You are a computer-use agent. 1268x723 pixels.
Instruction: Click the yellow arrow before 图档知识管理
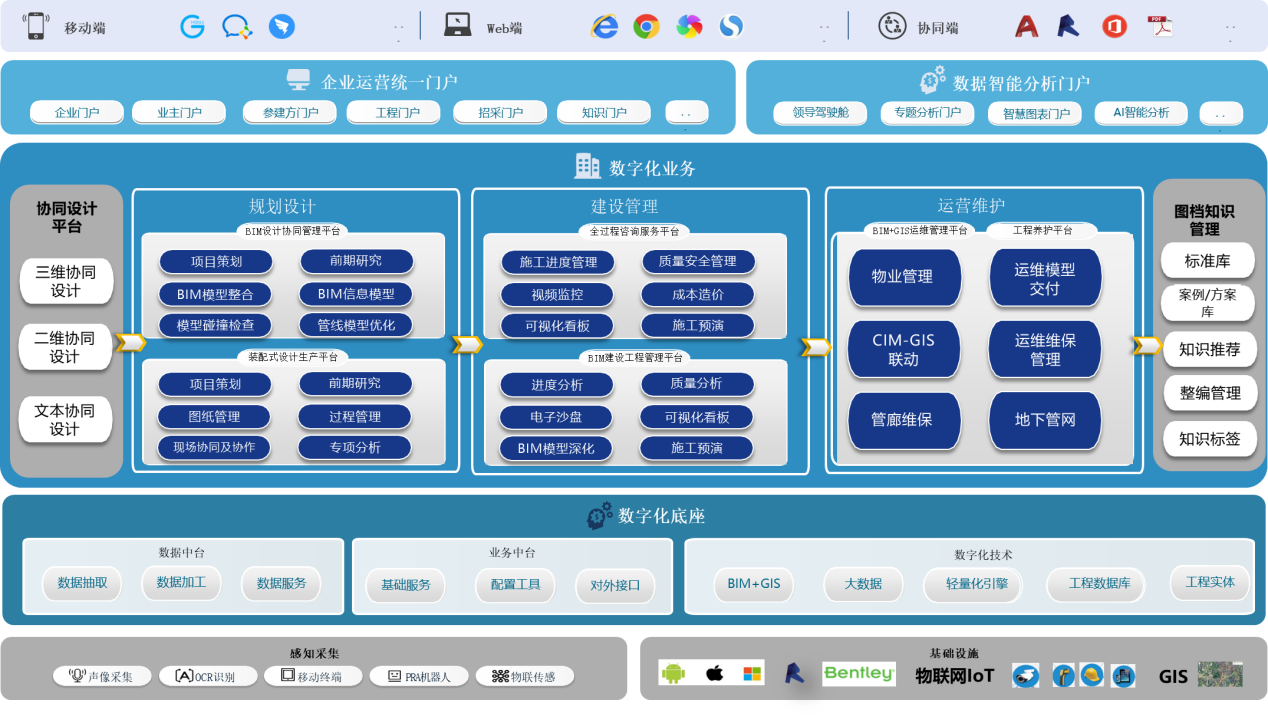coord(1146,345)
